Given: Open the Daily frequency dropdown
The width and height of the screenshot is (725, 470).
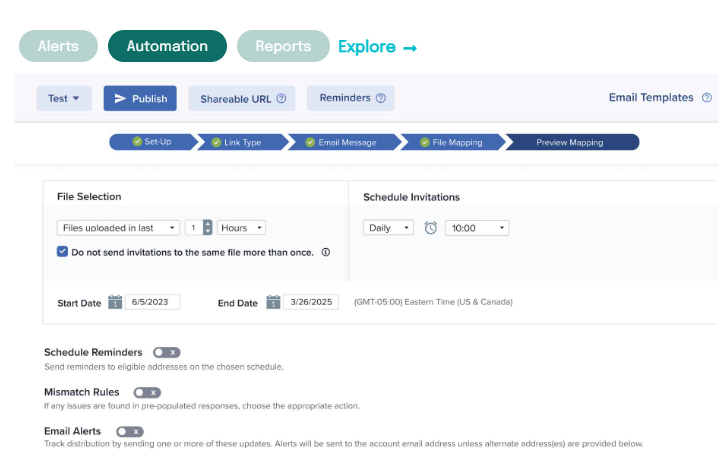Looking at the screenshot, I should (x=388, y=228).
